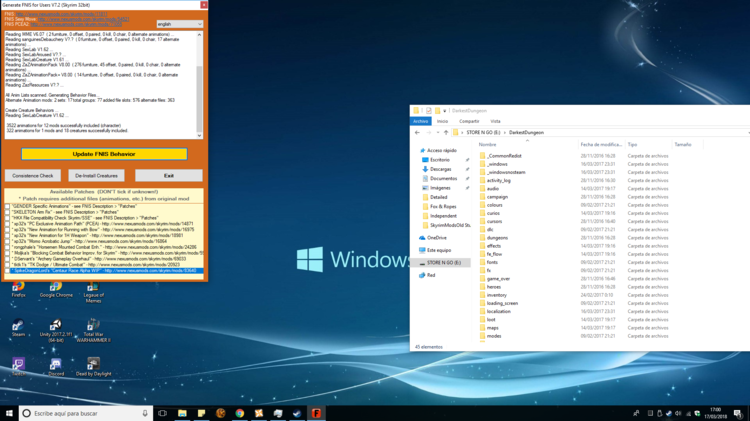Select the dungeons folder icon

click(x=483, y=238)
